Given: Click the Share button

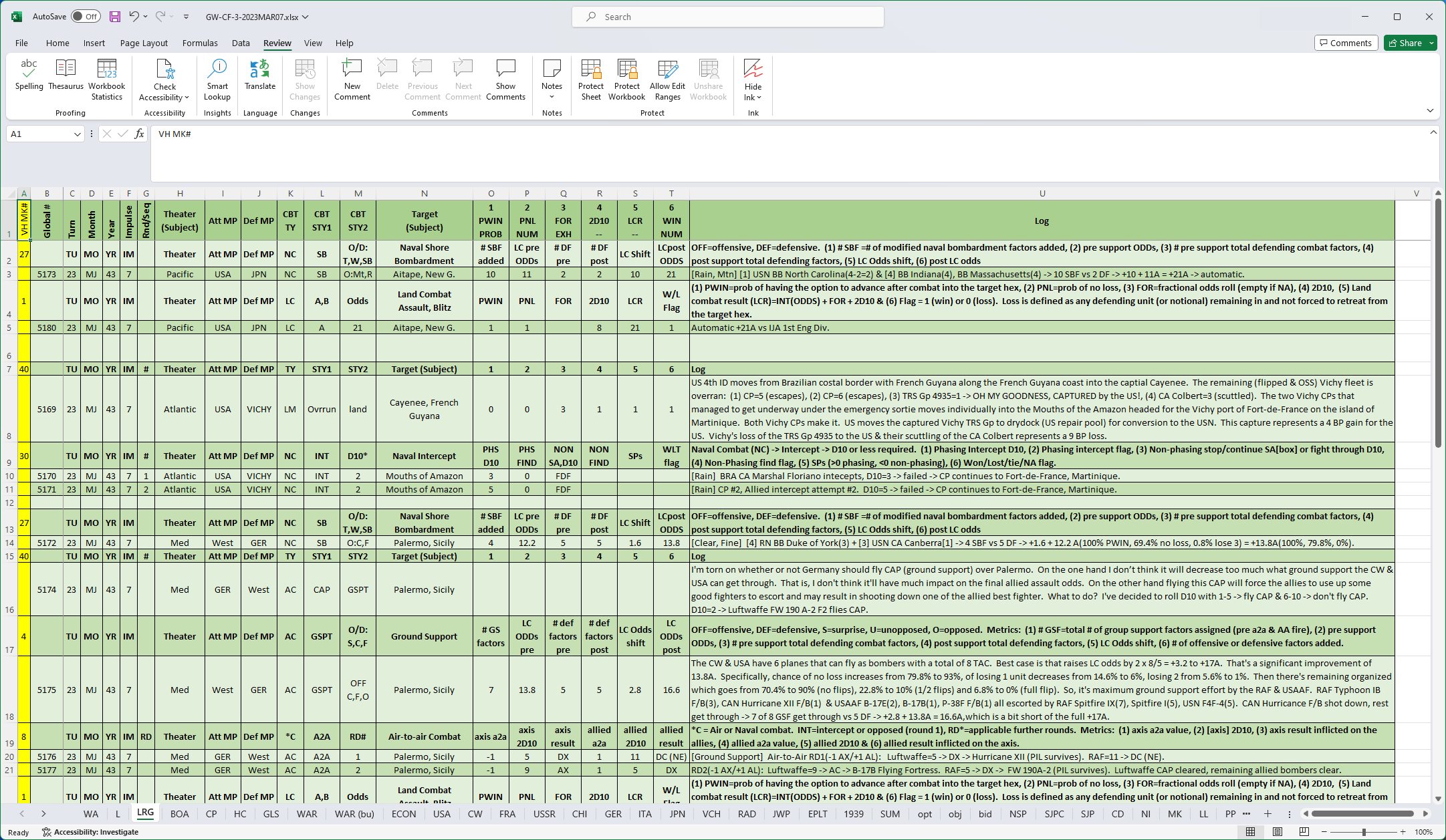Looking at the screenshot, I should 1405,43.
